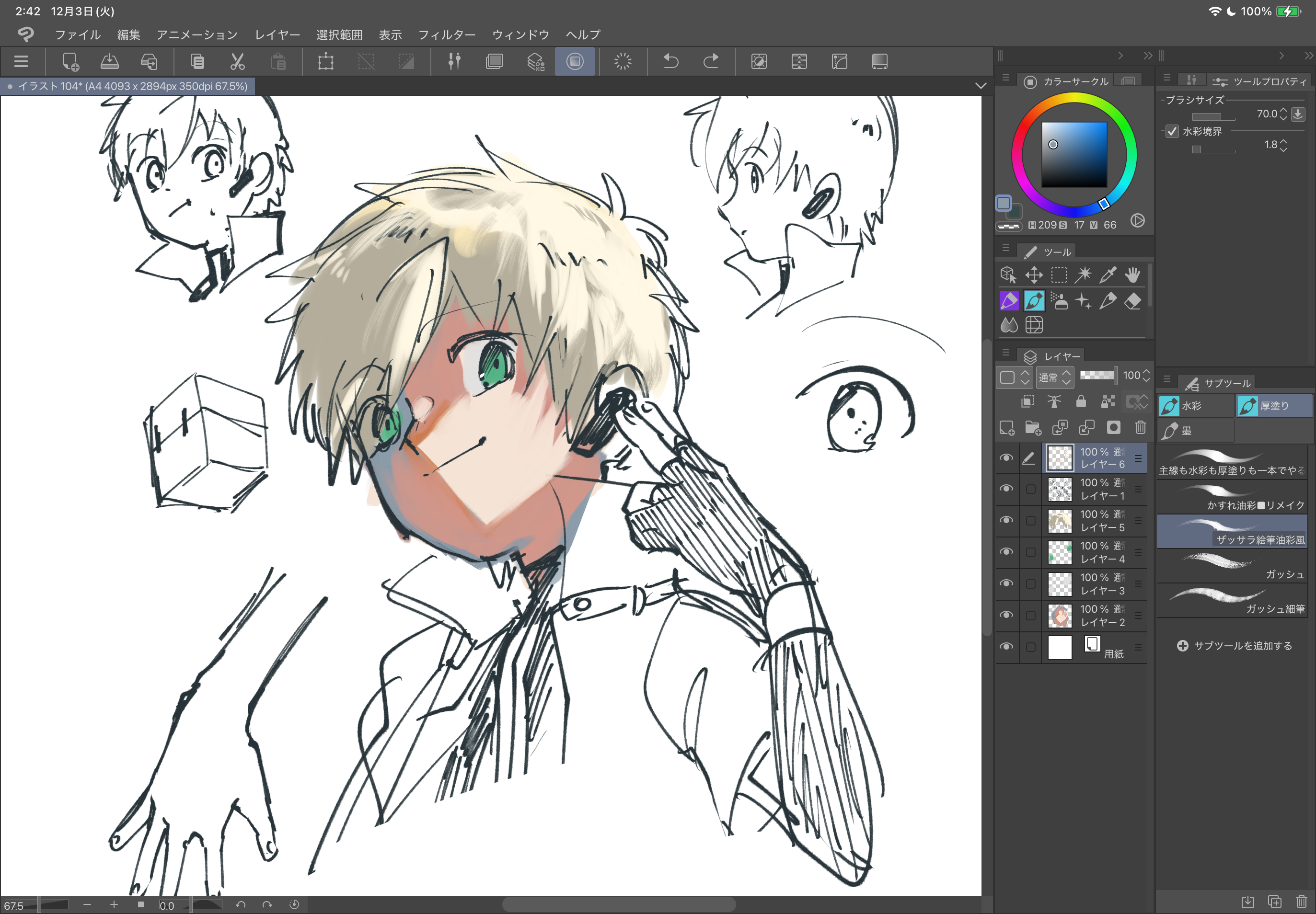The image size is (1316, 914).
Task: Uncheck the 水彩境界 checkbox
Action: [1172, 131]
